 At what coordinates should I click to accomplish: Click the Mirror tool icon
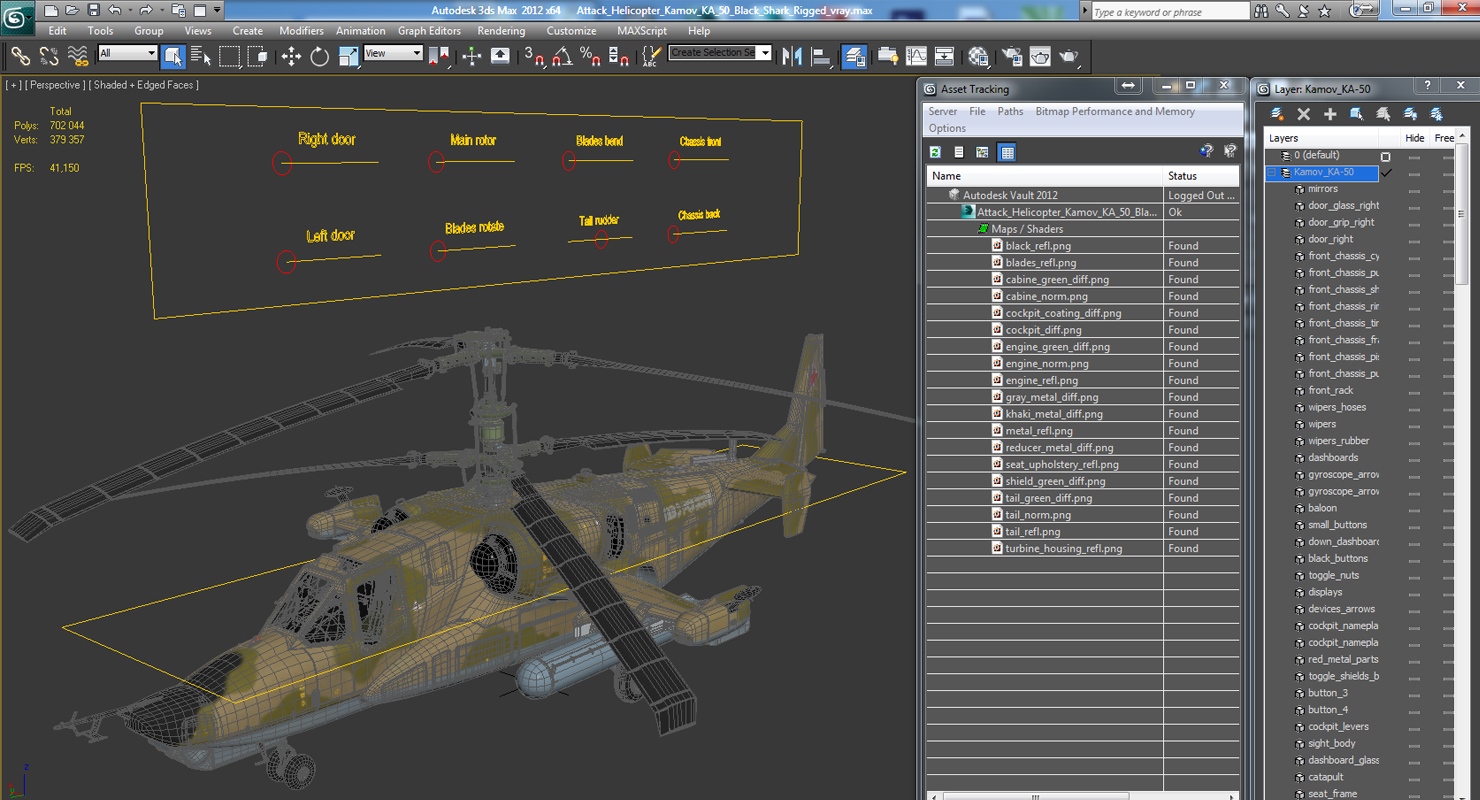[793, 57]
